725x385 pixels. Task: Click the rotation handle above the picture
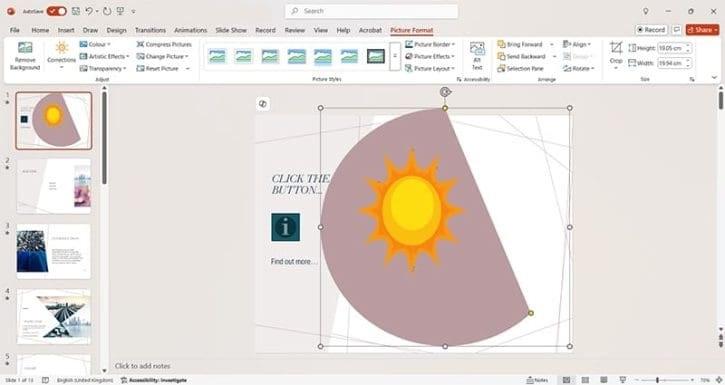pos(445,92)
